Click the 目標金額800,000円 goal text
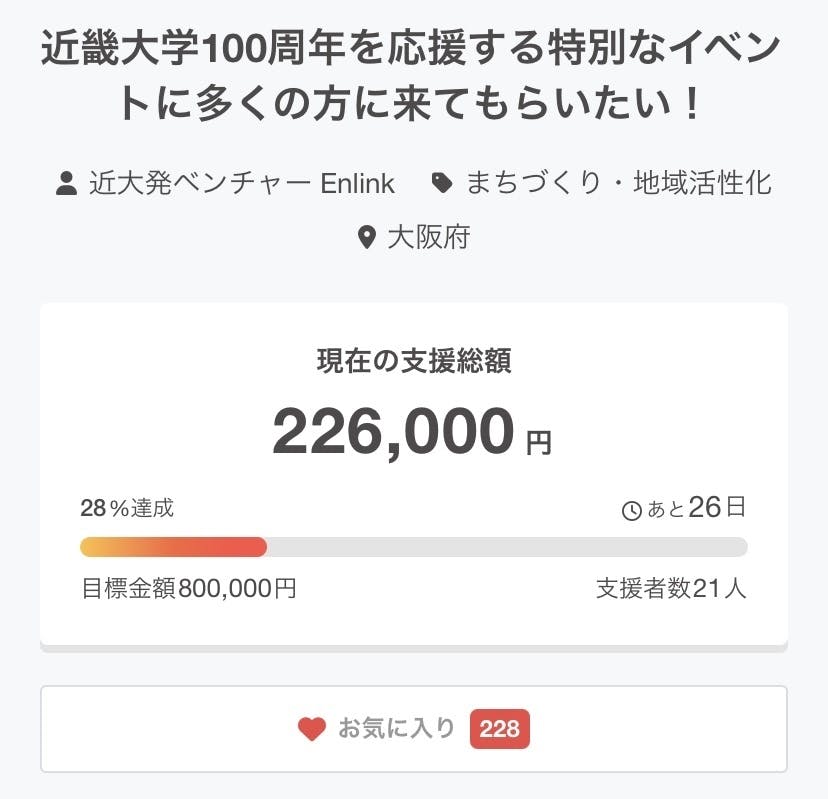Viewport: 828px width, 799px height. [188, 589]
